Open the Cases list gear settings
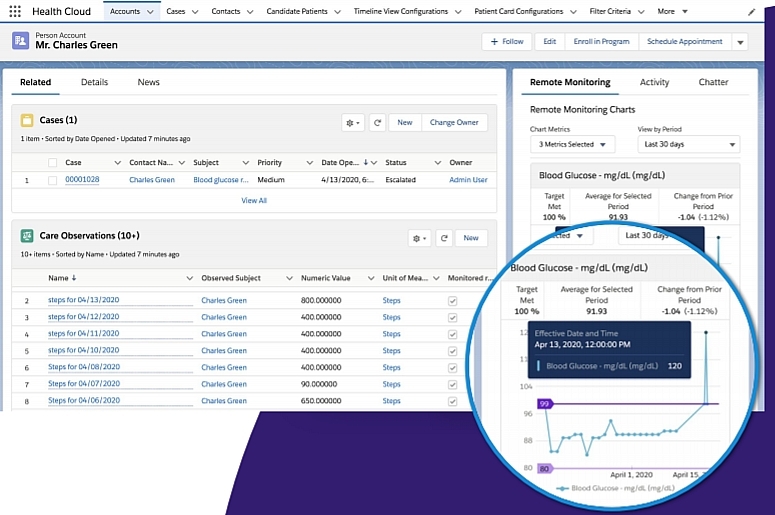Viewport: 775px width, 515px height. pyautogui.click(x=353, y=122)
